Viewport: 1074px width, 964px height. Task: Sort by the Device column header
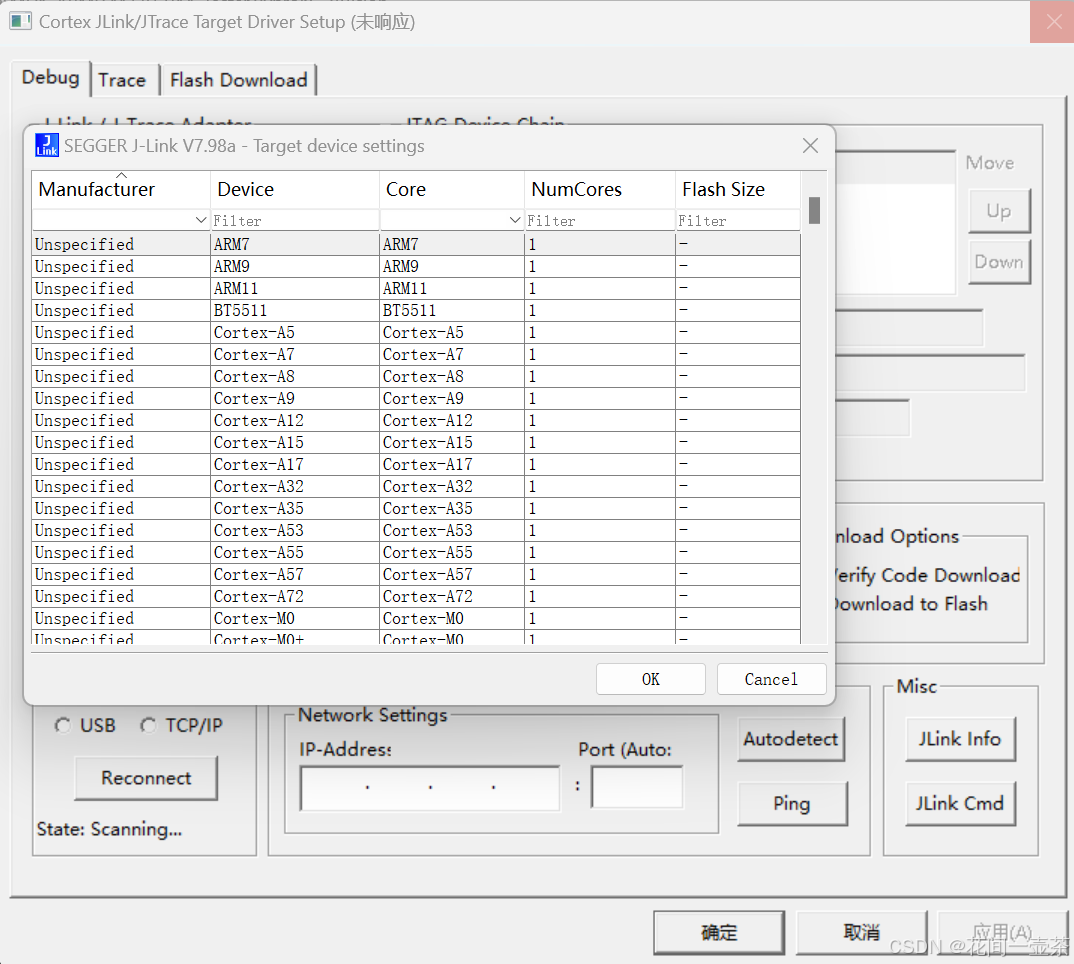click(295, 189)
